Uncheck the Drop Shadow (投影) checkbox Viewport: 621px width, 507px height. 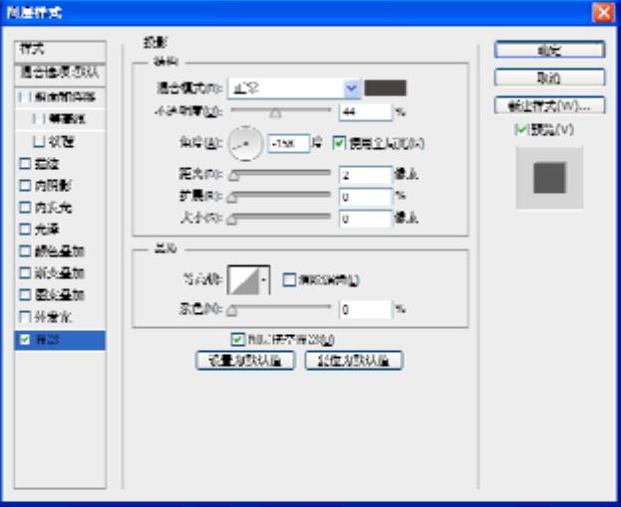coord(25,339)
